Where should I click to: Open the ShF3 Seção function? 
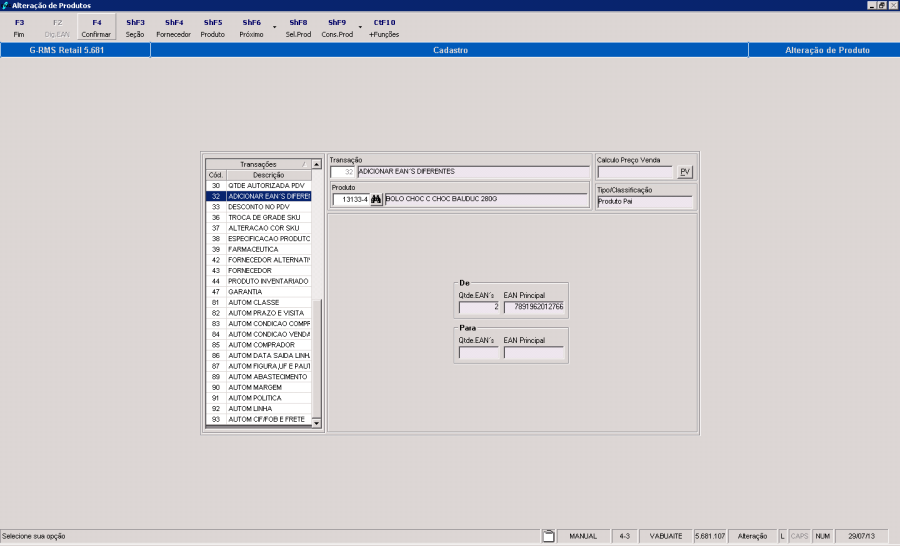coord(135,28)
